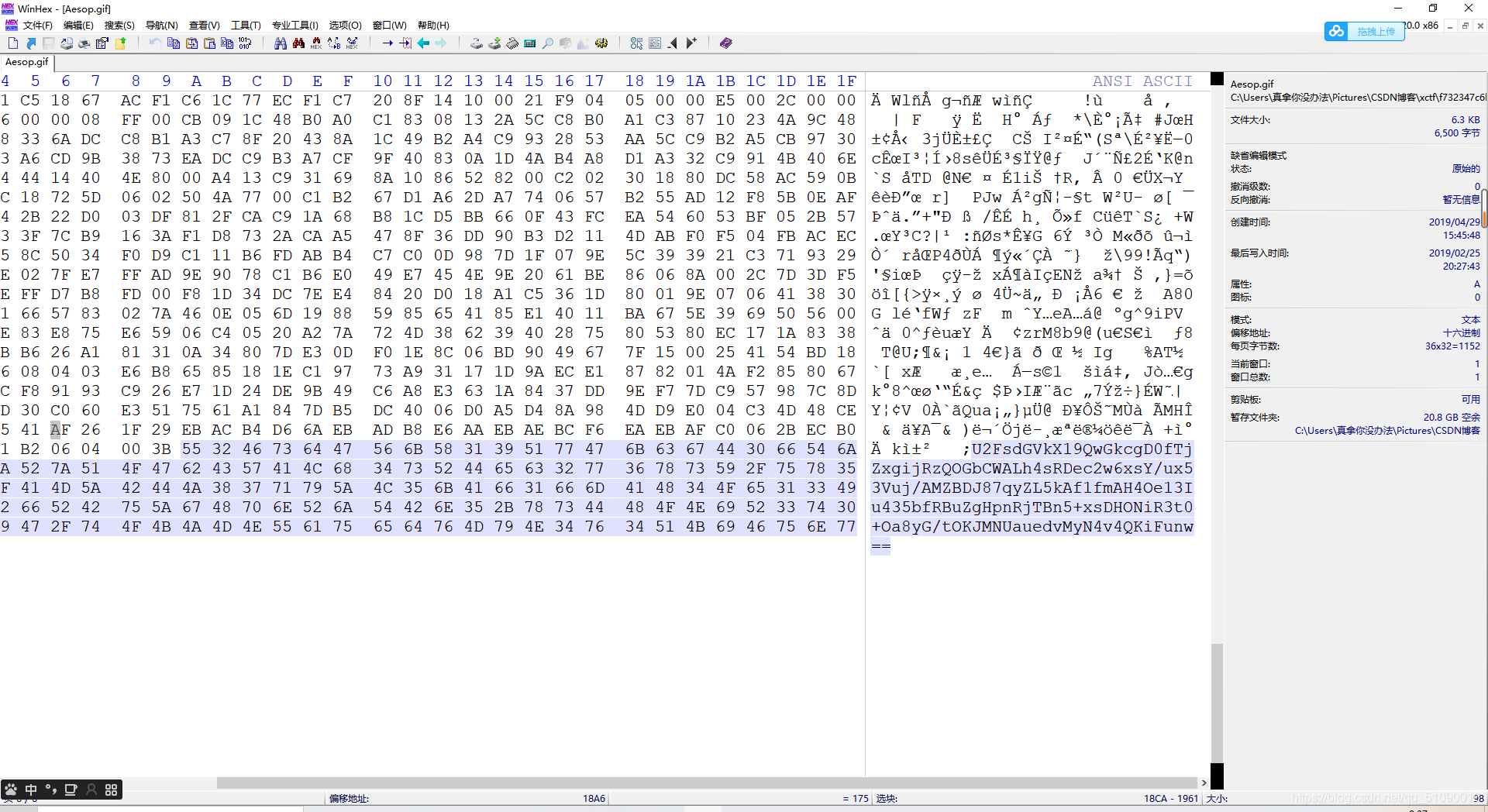This screenshot has height=812, width=1488.
Task: Click the magnifier analyze icon
Action: pyautogui.click(x=547, y=43)
